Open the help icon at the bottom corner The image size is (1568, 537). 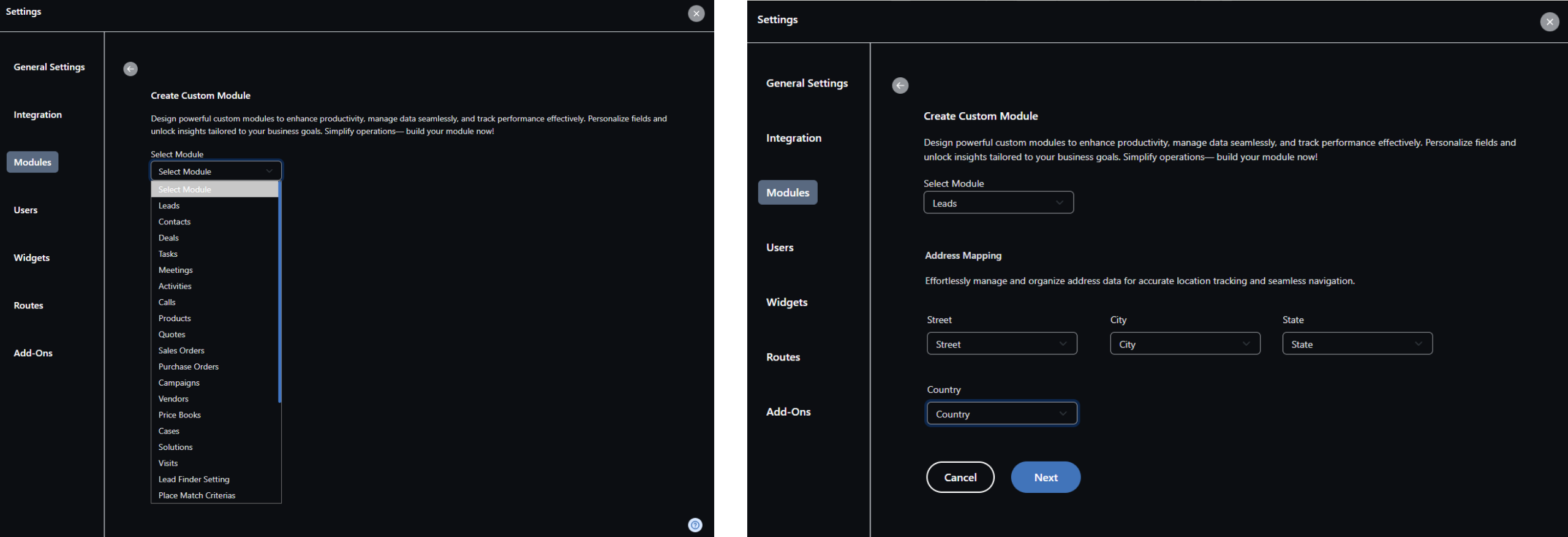[695, 525]
